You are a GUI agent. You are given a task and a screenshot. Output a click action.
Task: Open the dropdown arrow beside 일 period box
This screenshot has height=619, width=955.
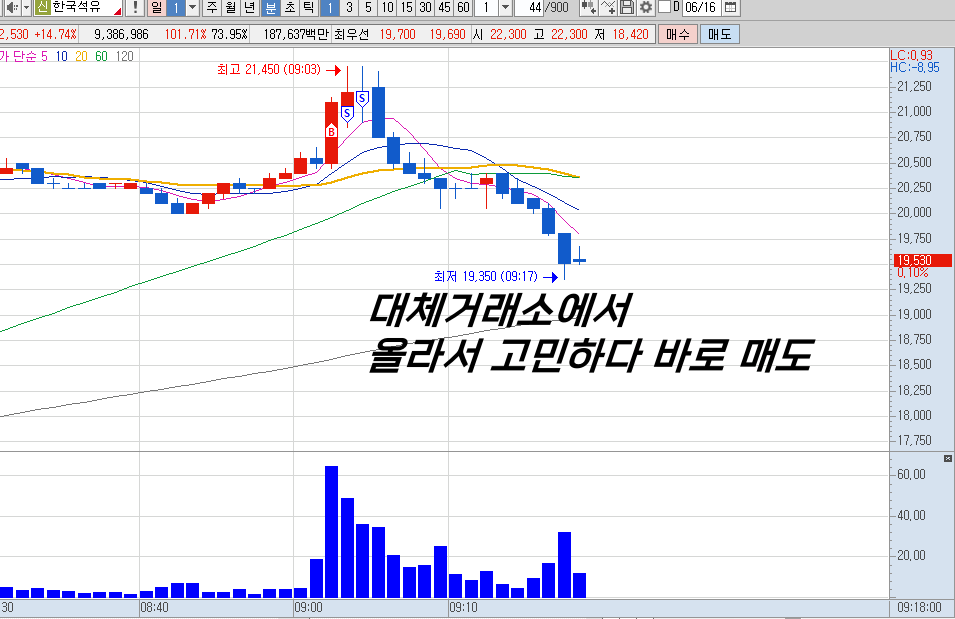coord(192,7)
